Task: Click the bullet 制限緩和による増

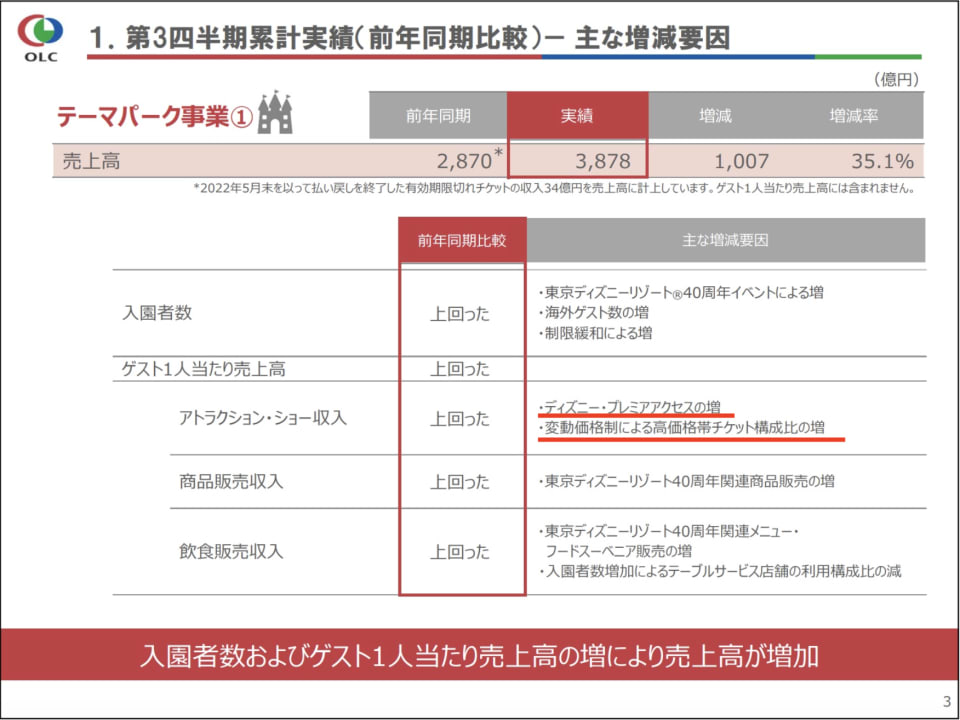Action: [x=594, y=333]
